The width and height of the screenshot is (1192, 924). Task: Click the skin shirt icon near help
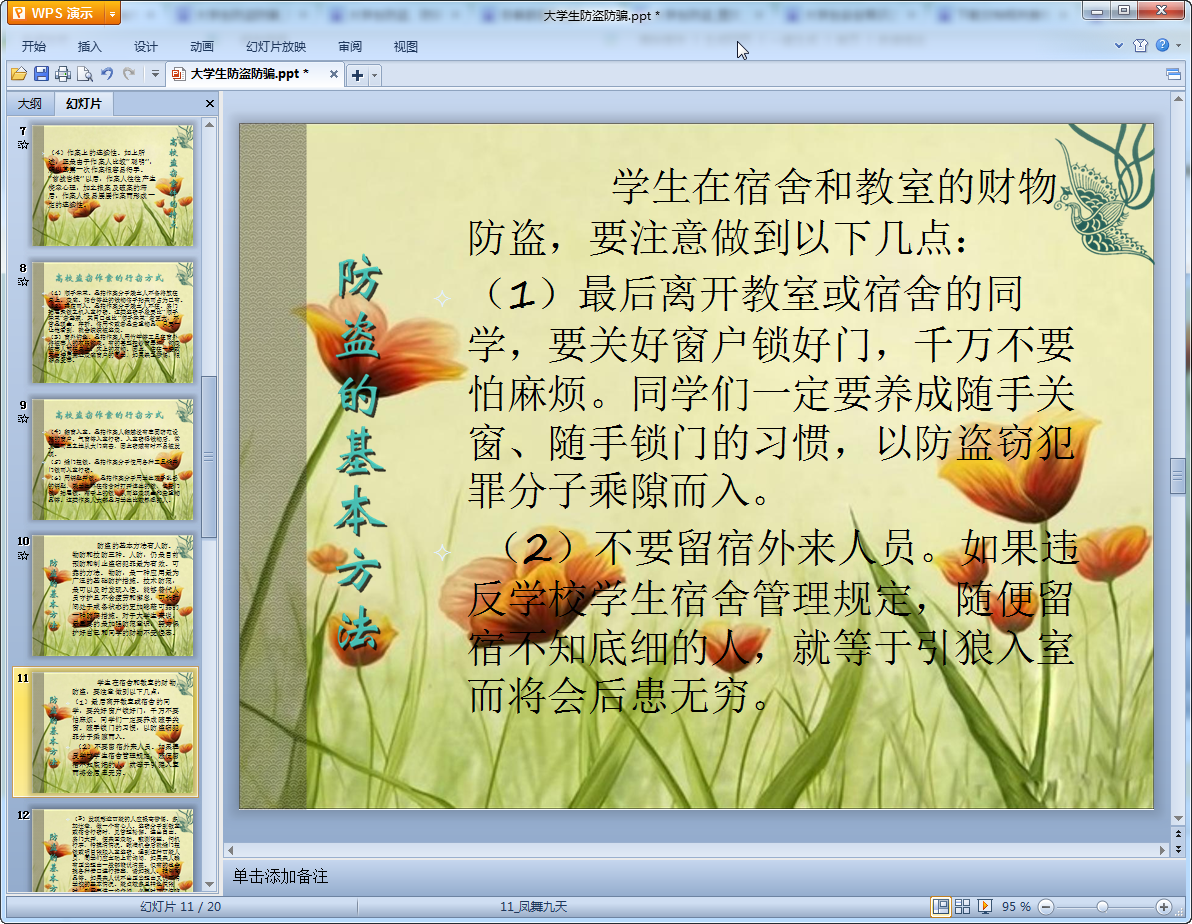tap(1140, 46)
